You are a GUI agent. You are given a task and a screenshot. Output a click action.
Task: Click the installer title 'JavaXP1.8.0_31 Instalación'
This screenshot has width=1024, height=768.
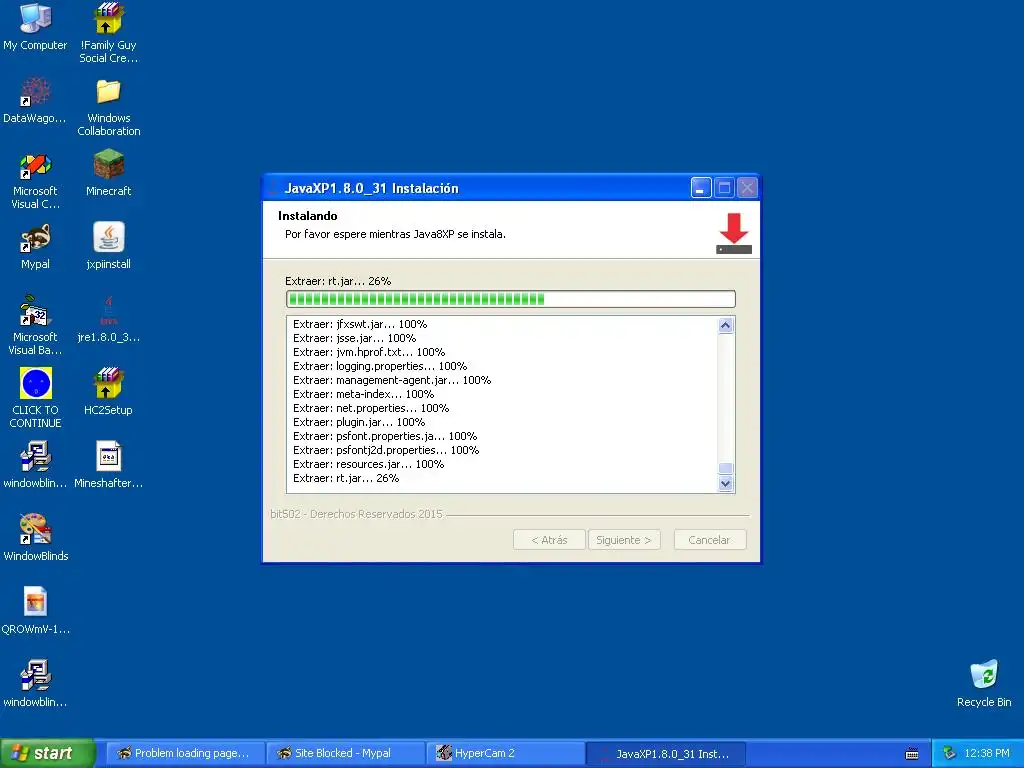pos(372,189)
